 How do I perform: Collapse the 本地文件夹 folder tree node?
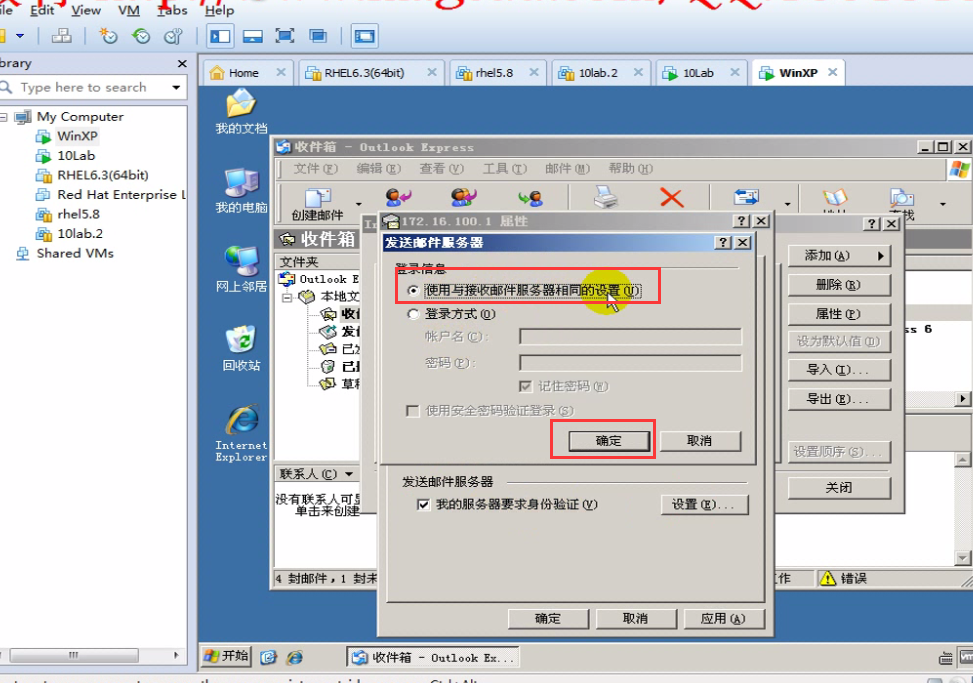[287, 297]
